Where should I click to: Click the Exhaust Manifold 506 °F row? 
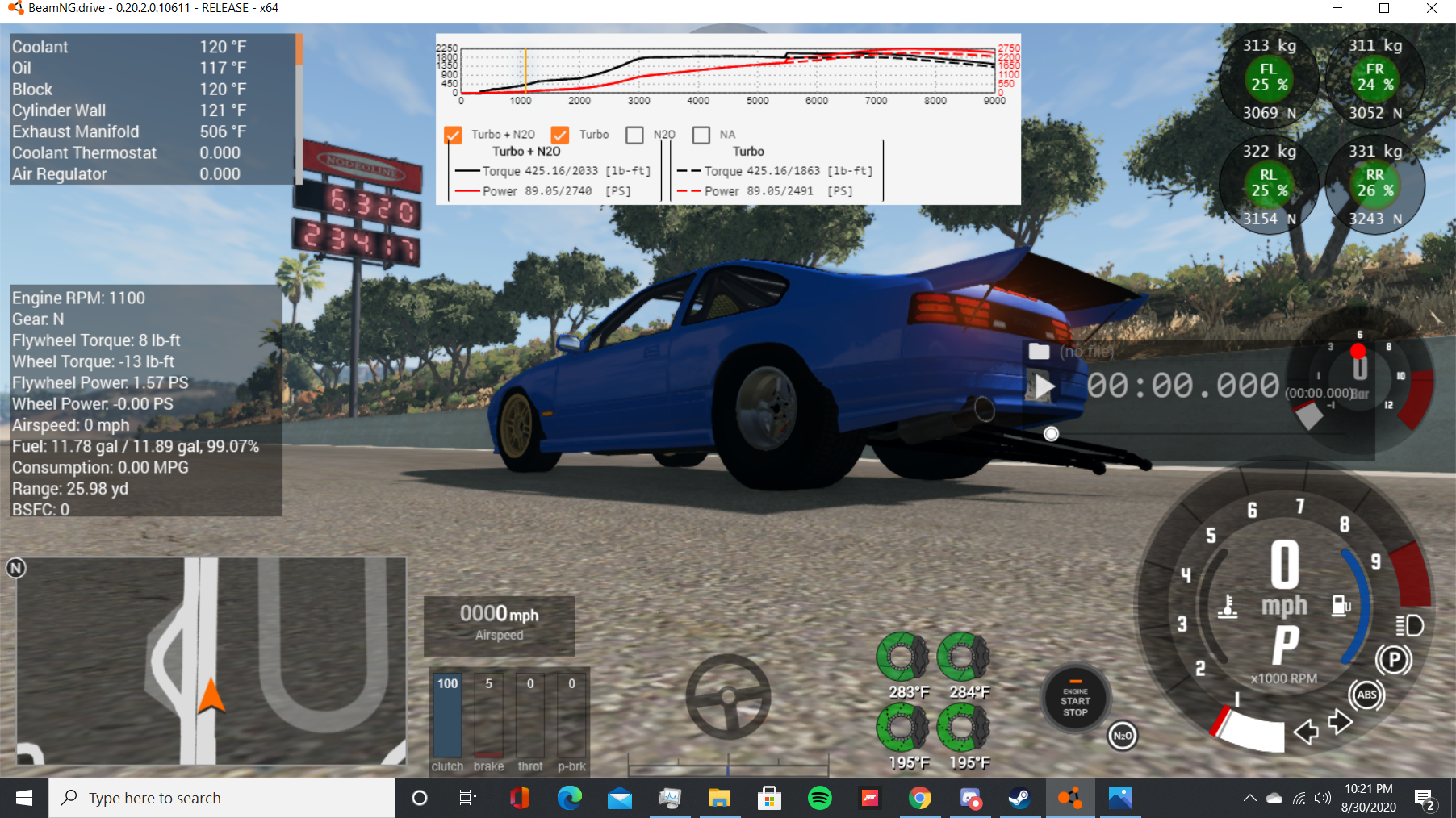[153, 131]
